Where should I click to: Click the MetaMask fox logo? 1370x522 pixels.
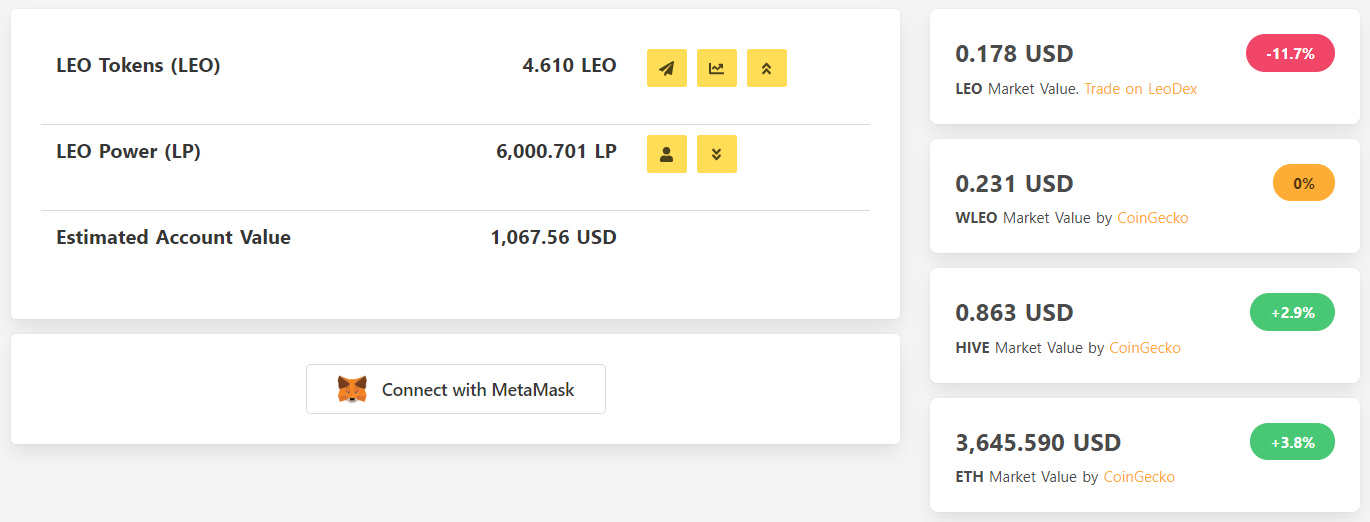click(x=352, y=389)
